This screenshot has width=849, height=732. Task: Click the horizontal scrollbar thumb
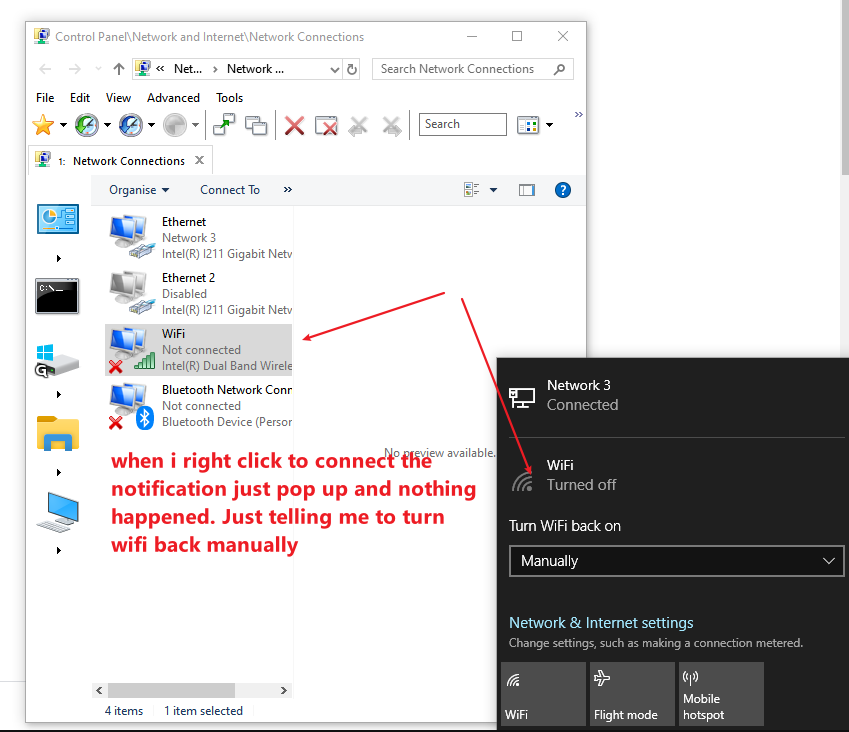[171, 690]
